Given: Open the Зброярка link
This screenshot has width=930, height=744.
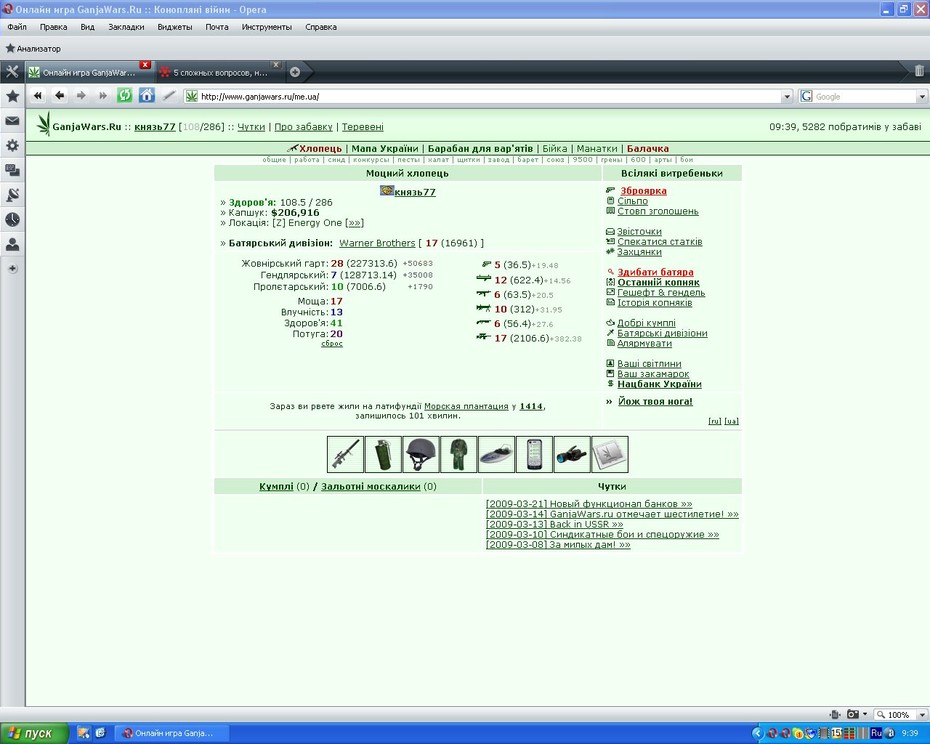Looking at the screenshot, I should tap(644, 191).
